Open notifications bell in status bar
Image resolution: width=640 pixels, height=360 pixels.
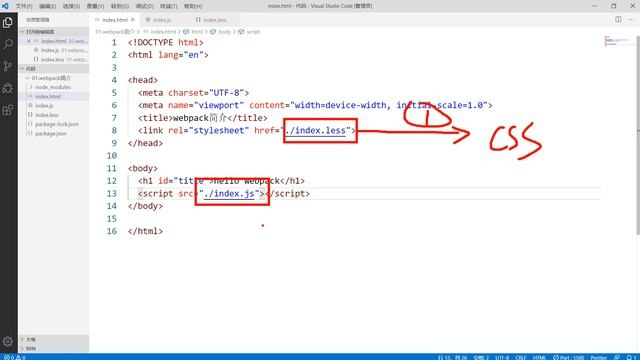[630, 357]
